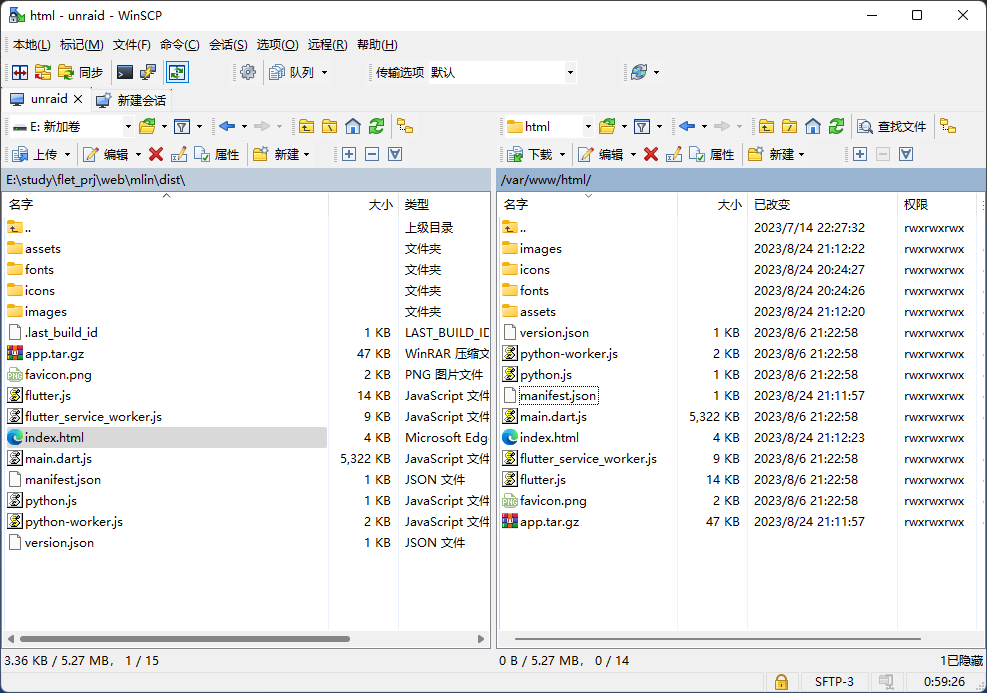Open a terminal with the console icon
The width and height of the screenshot is (987, 693).
[x=126, y=71]
